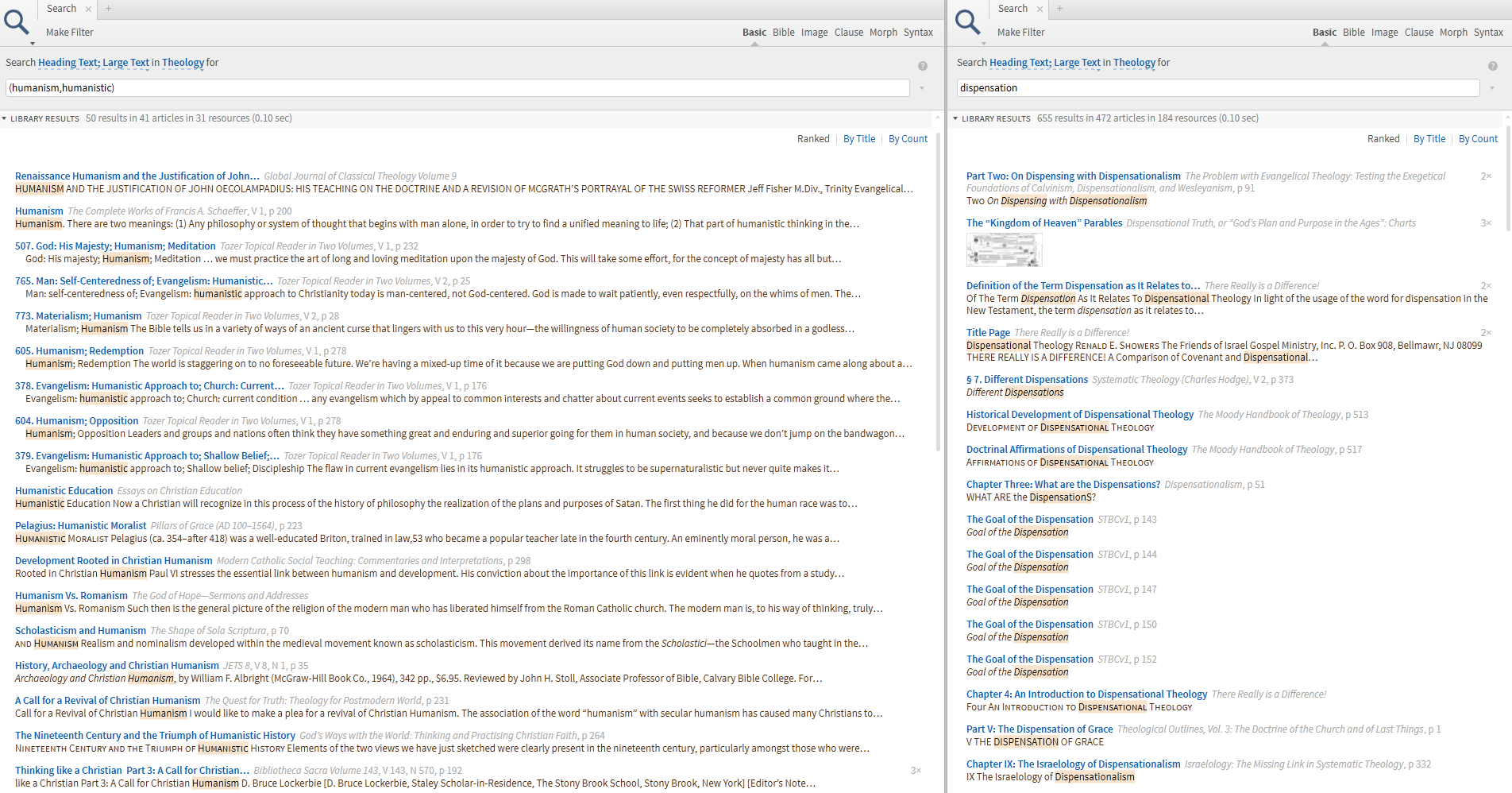Open 'Humanistic Education' result
1512x793 pixels.
[64, 491]
